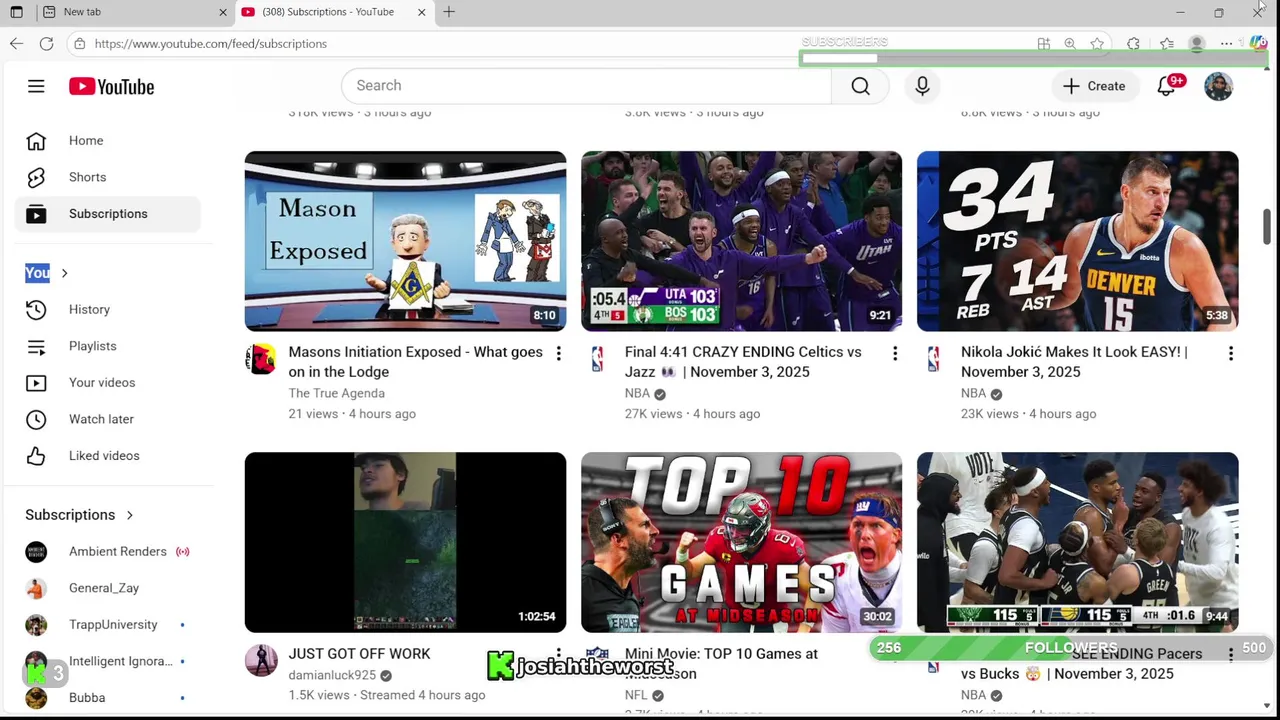Open browser favorites list icon

pos(1166,43)
